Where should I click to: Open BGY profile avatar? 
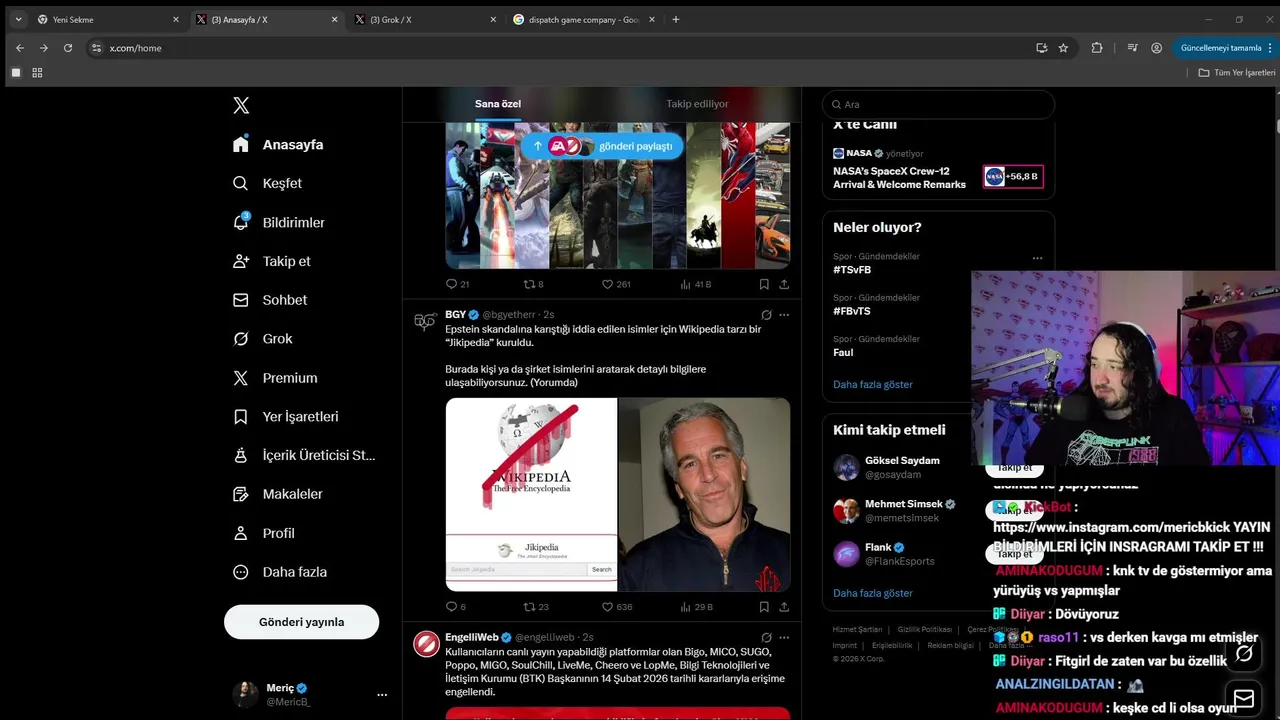425,321
